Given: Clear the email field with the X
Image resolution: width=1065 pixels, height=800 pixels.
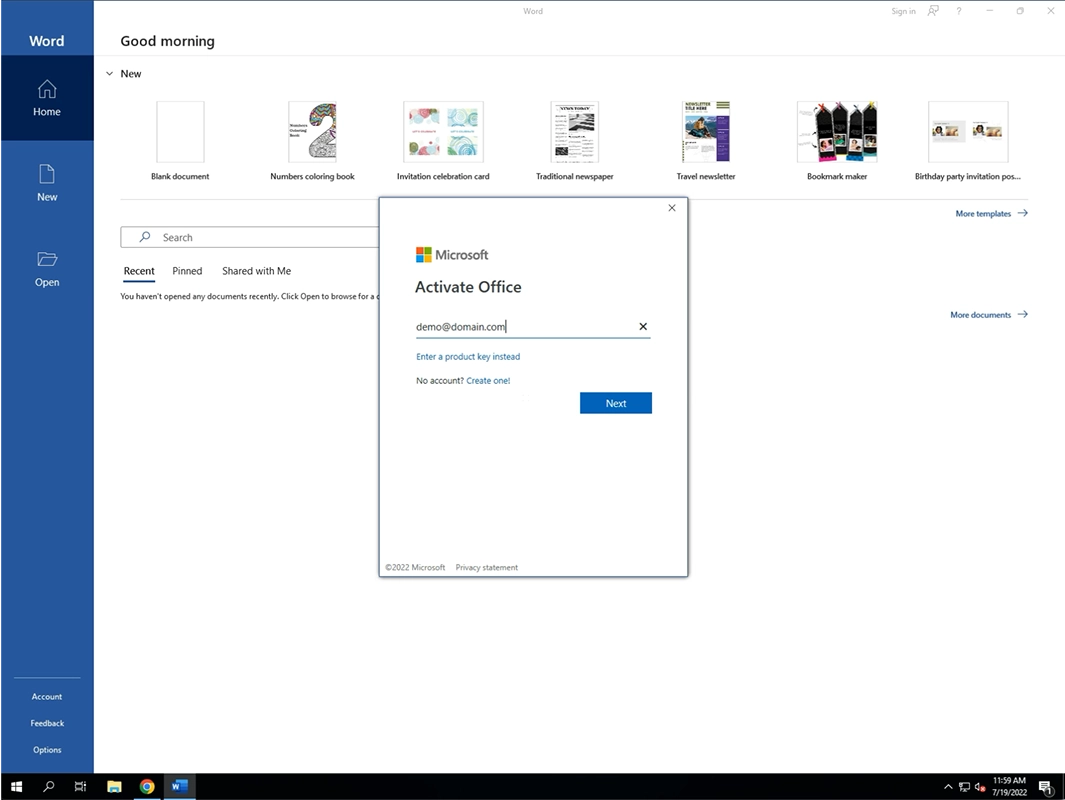Looking at the screenshot, I should click(x=643, y=326).
